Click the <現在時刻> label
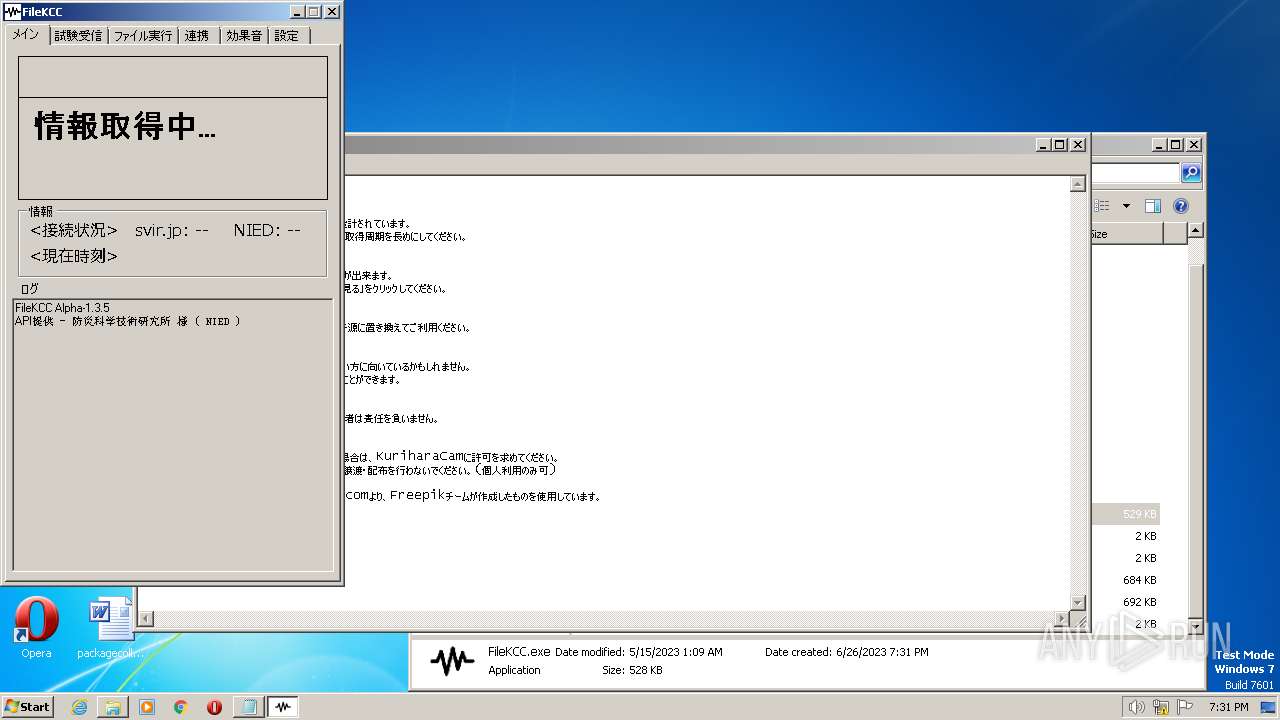The width and height of the screenshot is (1280, 720). (x=74, y=256)
